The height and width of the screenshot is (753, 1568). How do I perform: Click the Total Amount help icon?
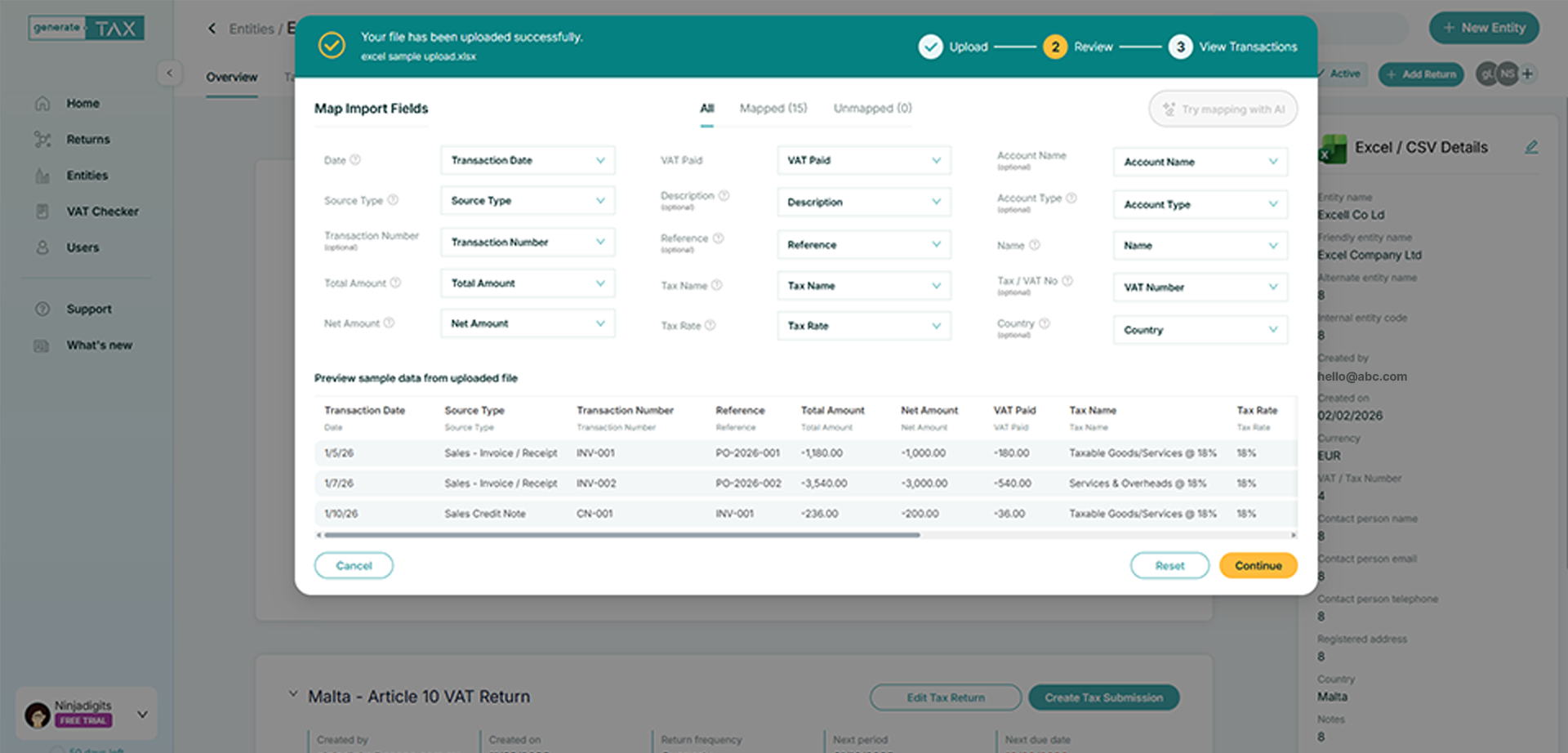[395, 283]
